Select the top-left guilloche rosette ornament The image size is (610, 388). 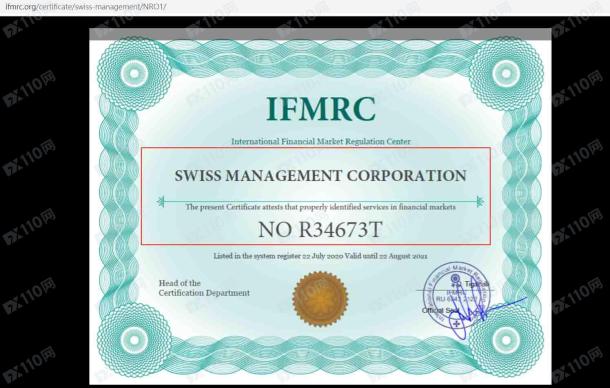point(134,74)
